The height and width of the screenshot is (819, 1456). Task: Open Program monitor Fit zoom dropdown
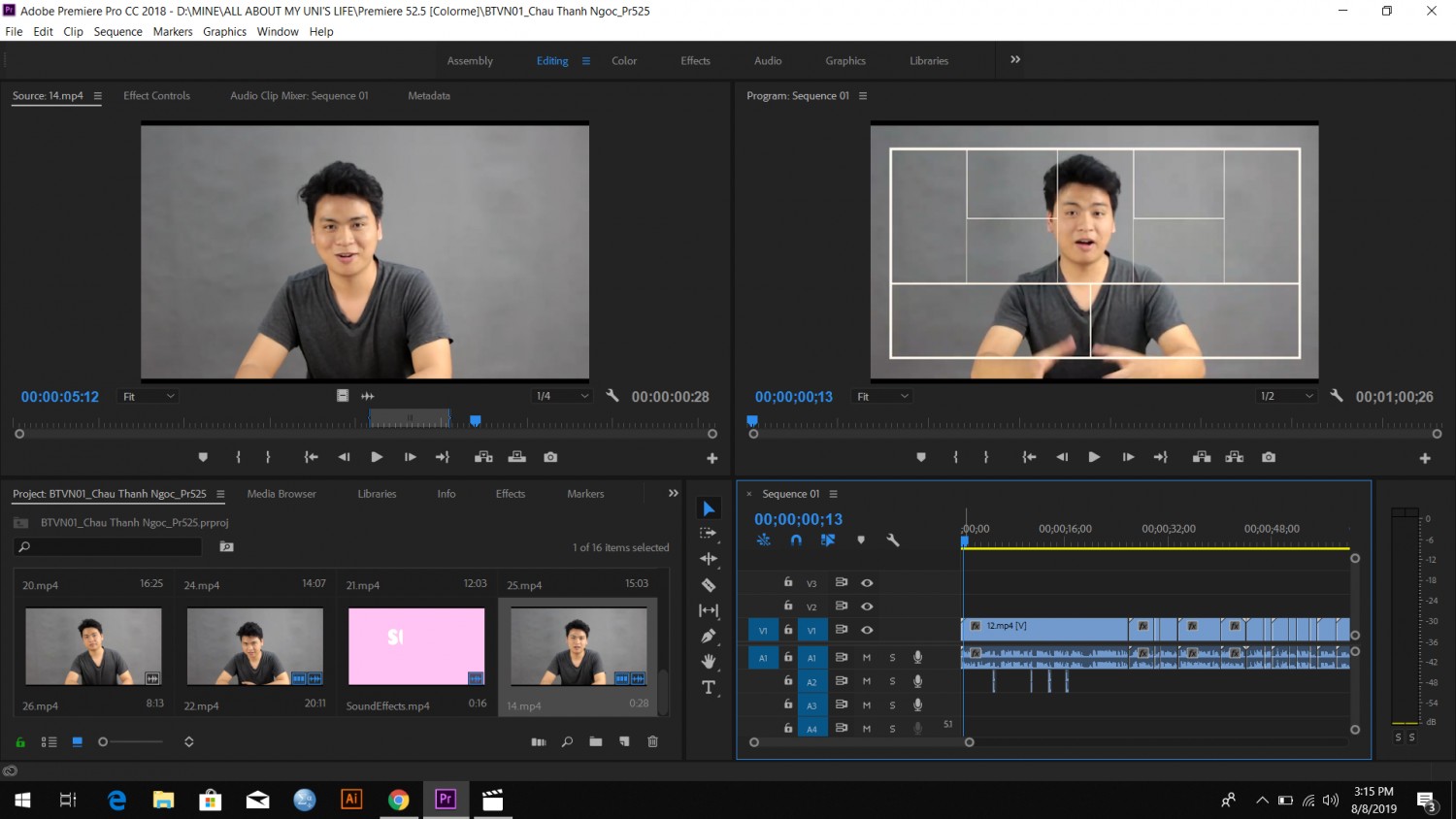pyautogui.click(x=882, y=396)
